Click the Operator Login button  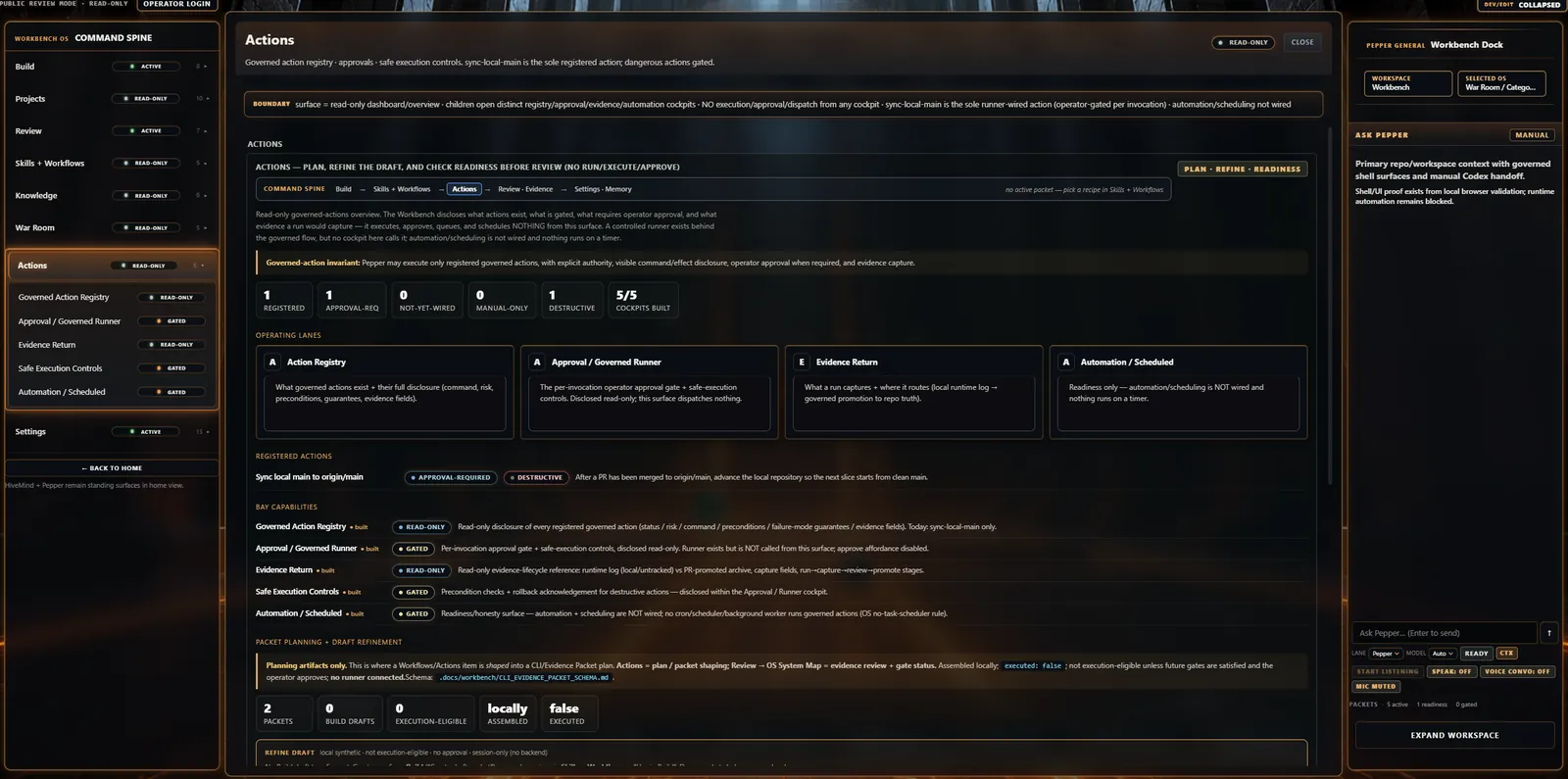[x=177, y=5]
